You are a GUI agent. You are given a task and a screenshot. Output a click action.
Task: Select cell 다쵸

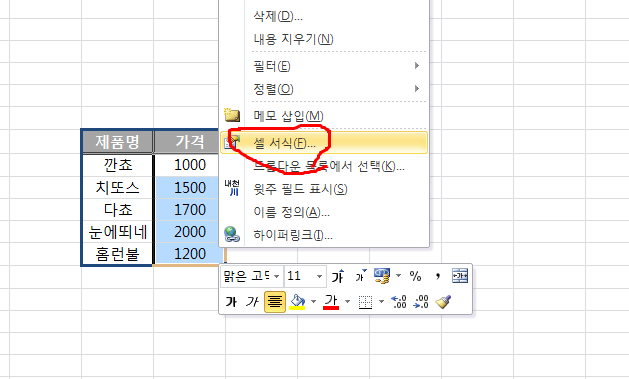pyautogui.click(x=118, y=209)
